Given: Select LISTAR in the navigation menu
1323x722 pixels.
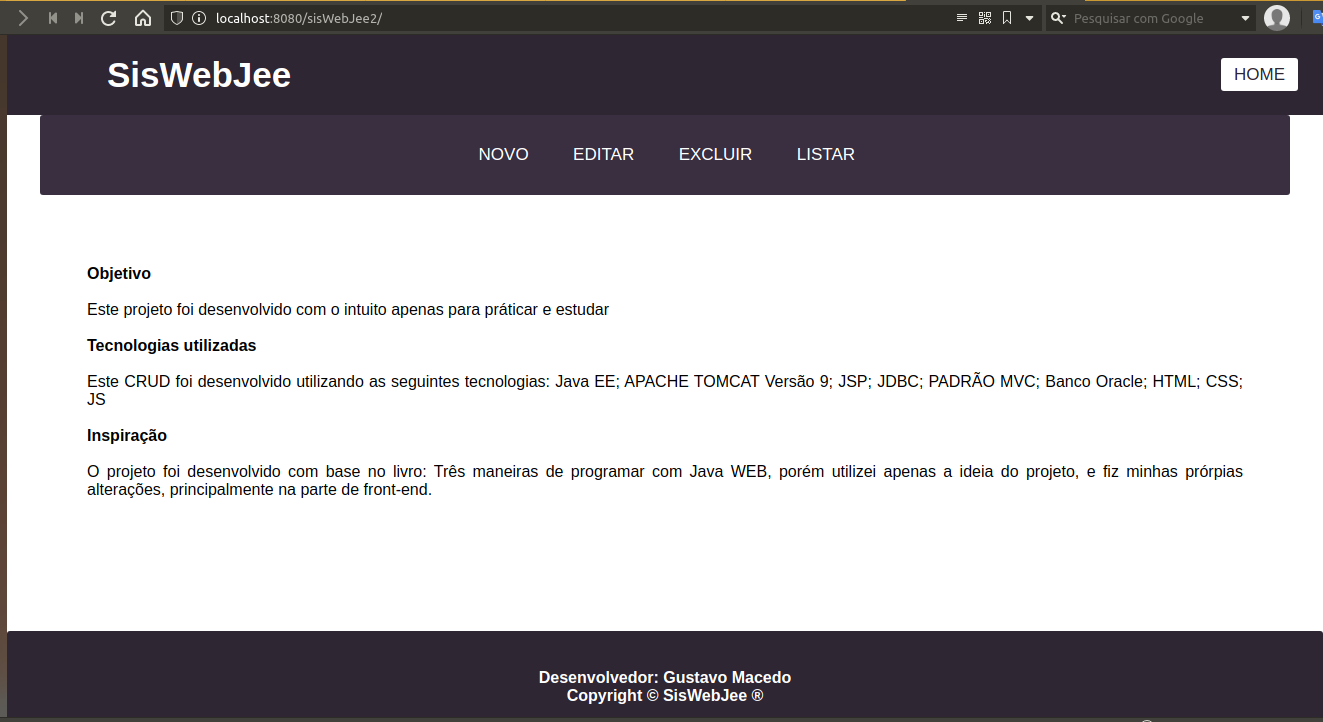Looking at the screenshot, I should coord(825,154).
